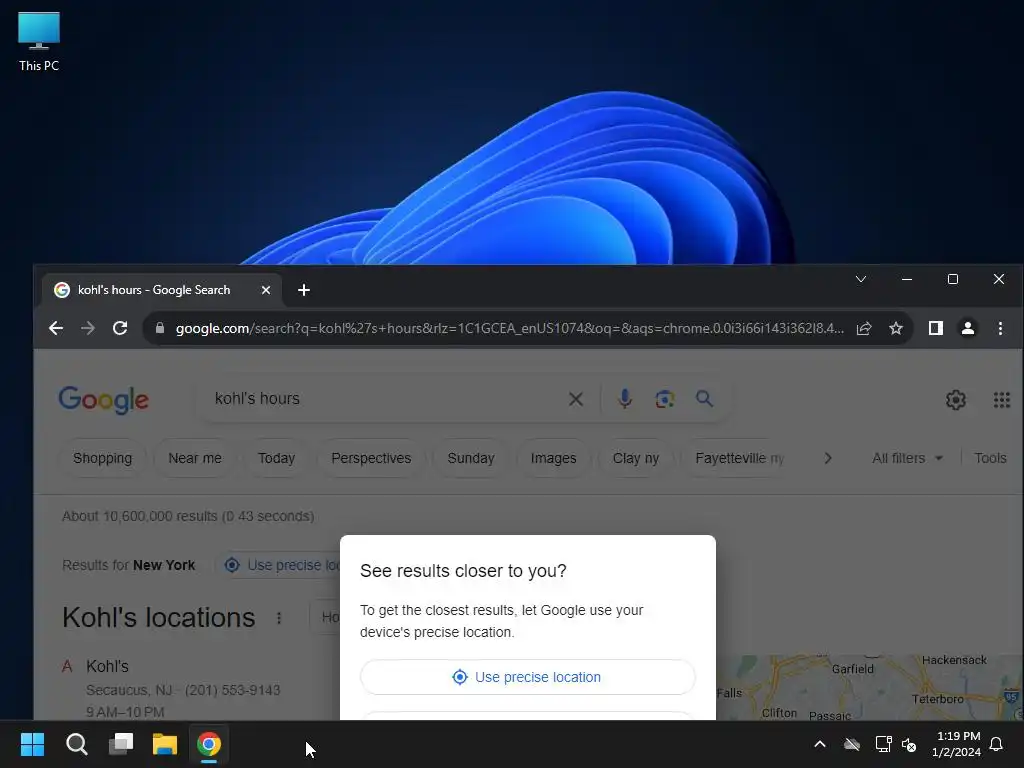Screen dimensions: 1024x768
Task: Open Task View on taskbar
Action: (x=121, y=744)
